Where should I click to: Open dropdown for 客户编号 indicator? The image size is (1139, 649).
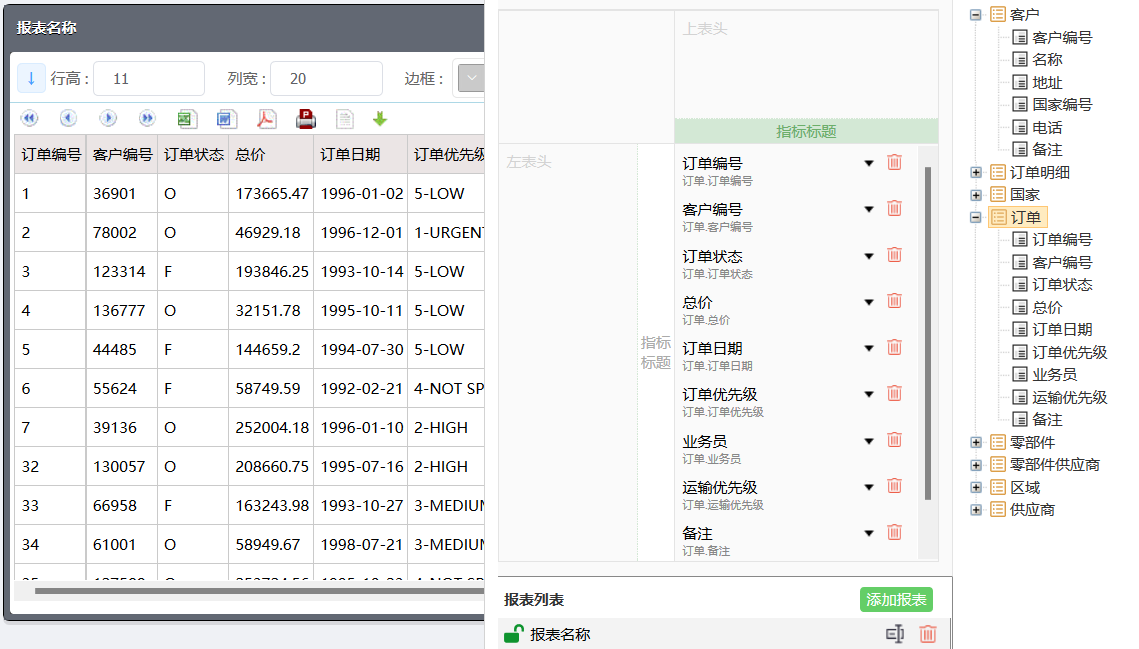tap(869, 209)
